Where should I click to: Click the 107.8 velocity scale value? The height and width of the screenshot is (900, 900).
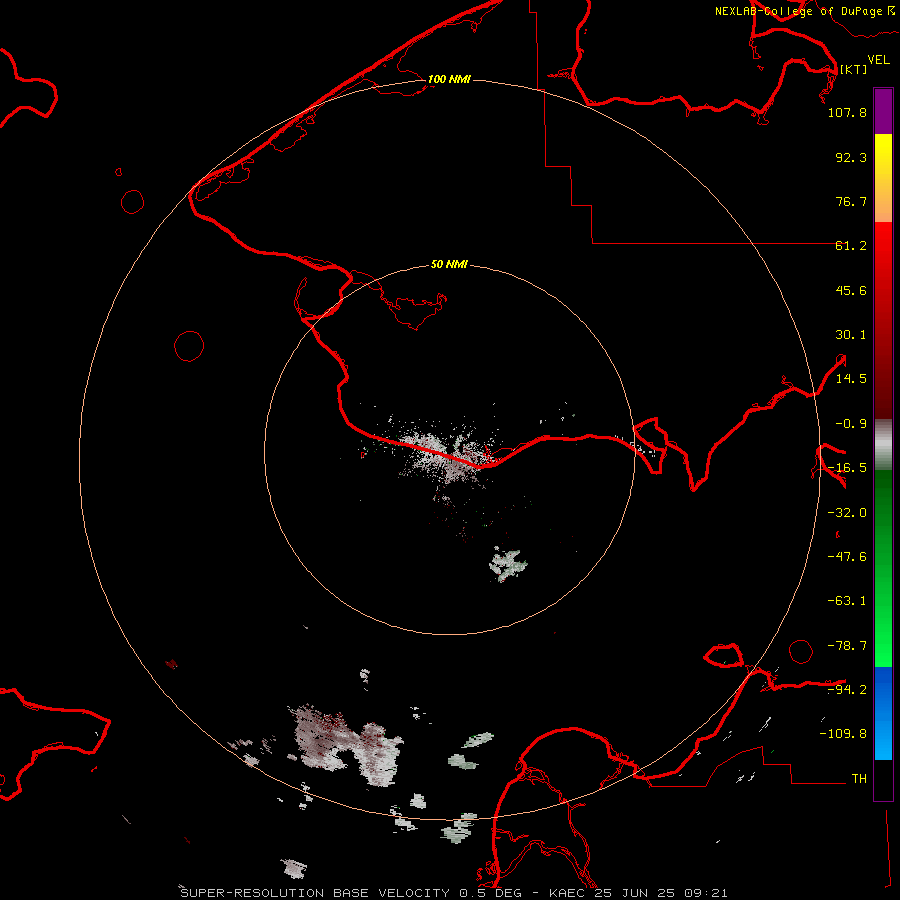coord(847,112)
